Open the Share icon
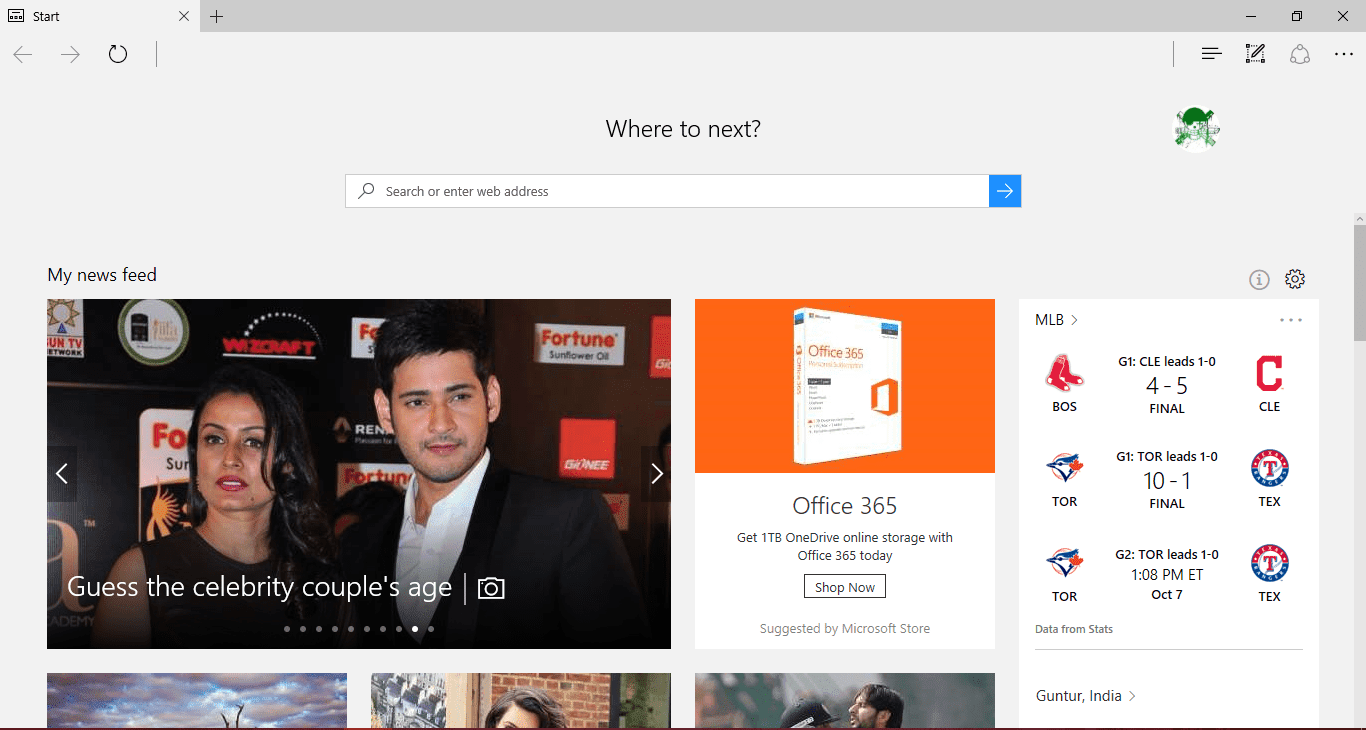Image resolution: width=1366 pixels, height=730 pixels. pyautogui.click(x=1300, y=54)
